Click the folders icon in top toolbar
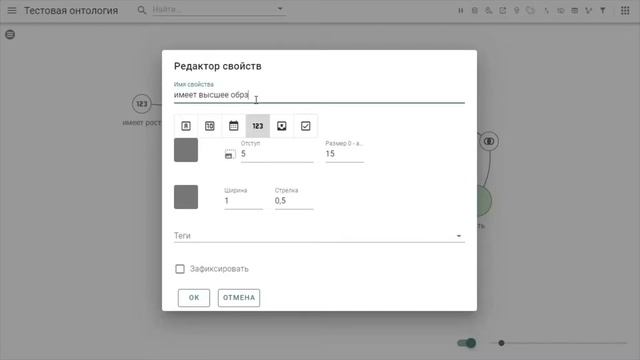640x360 pixels. point(530,11)
